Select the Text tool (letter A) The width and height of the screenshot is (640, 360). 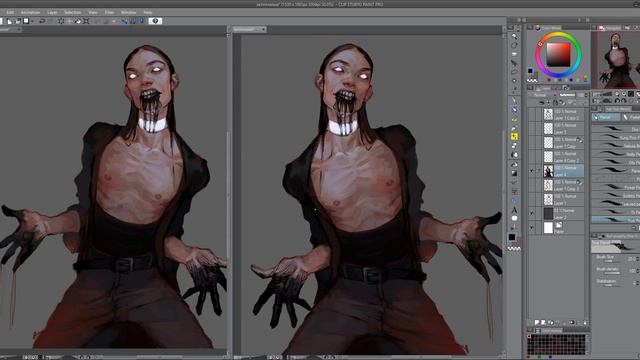coord(514,210)
